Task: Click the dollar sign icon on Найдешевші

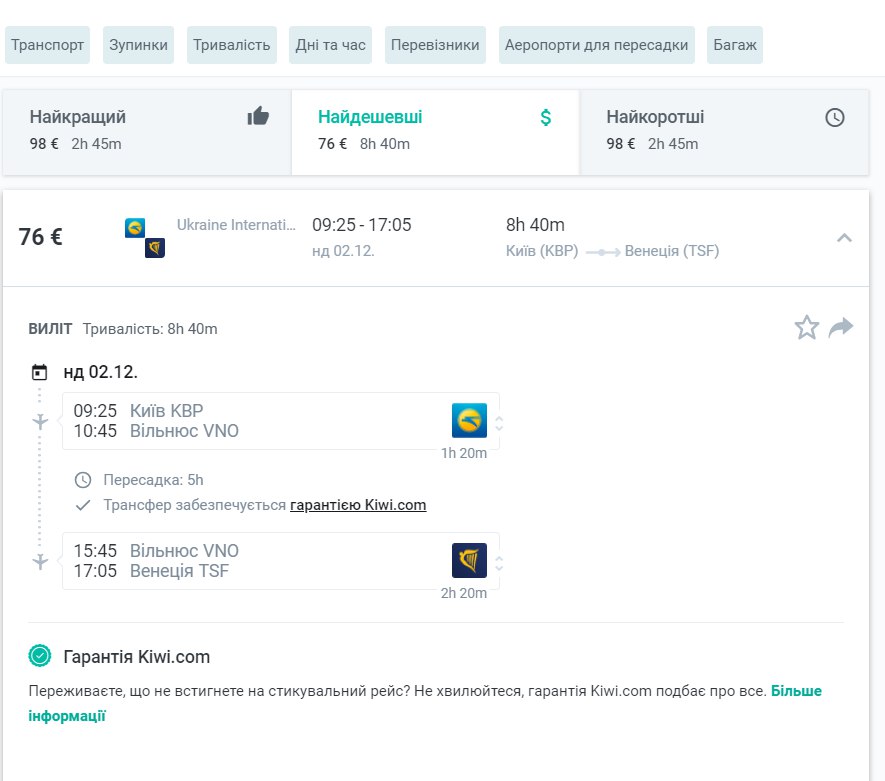Action: pos(546,117)
